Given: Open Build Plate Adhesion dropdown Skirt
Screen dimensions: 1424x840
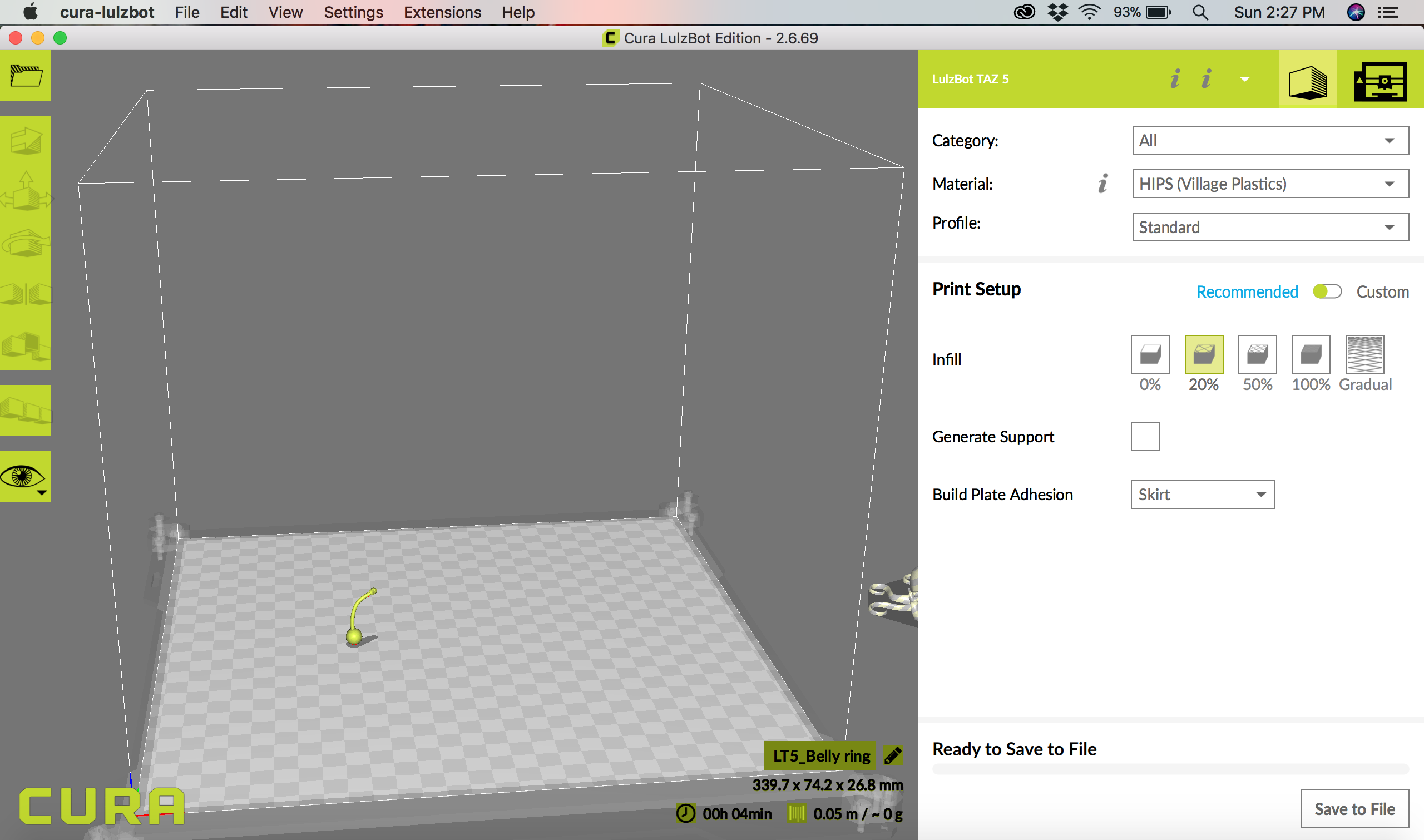Looking at the screenshot, I should pos(1203,495).
